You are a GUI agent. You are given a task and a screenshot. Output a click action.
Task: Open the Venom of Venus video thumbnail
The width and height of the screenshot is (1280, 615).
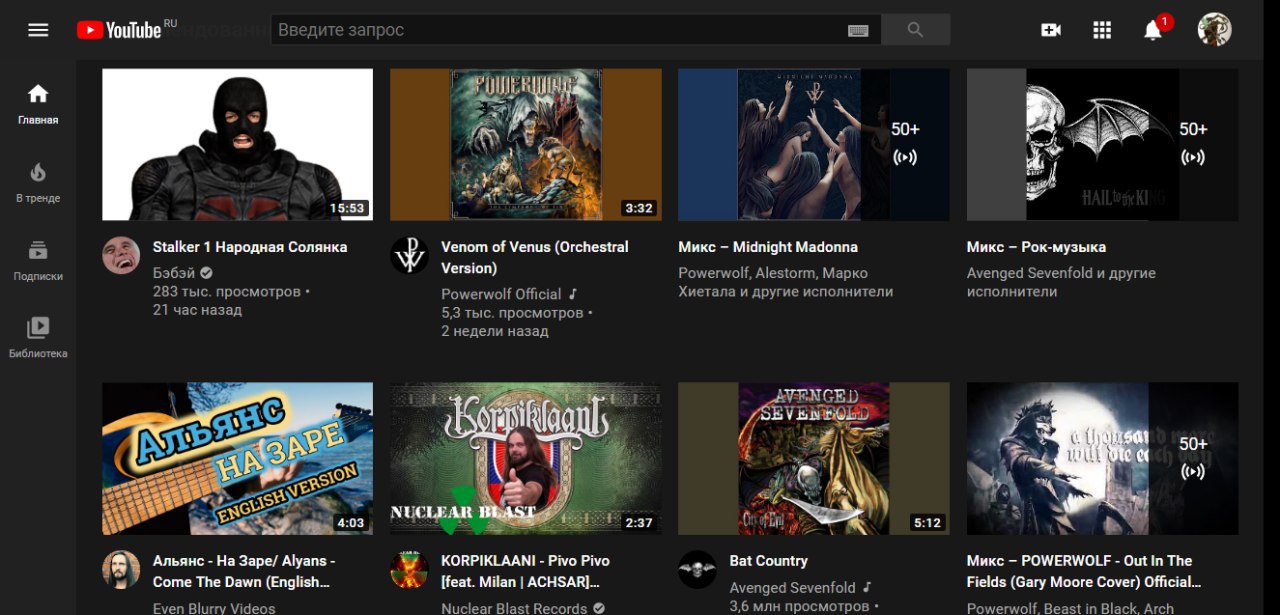pos(526,144)
